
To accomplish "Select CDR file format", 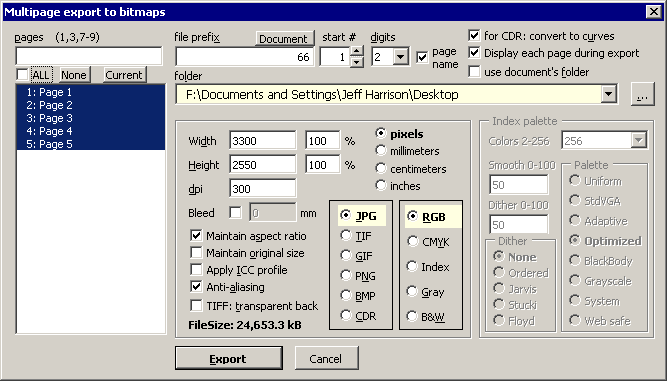I will [x=346, y=315].
